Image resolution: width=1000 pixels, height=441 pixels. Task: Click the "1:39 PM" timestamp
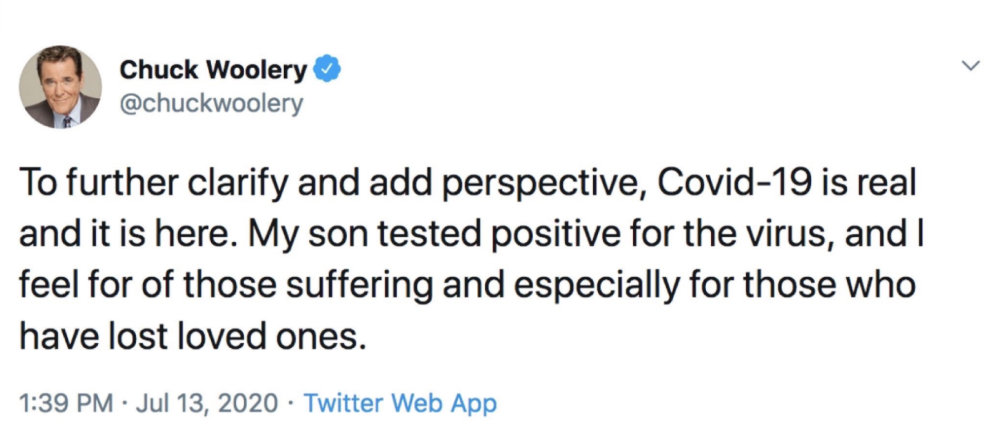[66, 404]
